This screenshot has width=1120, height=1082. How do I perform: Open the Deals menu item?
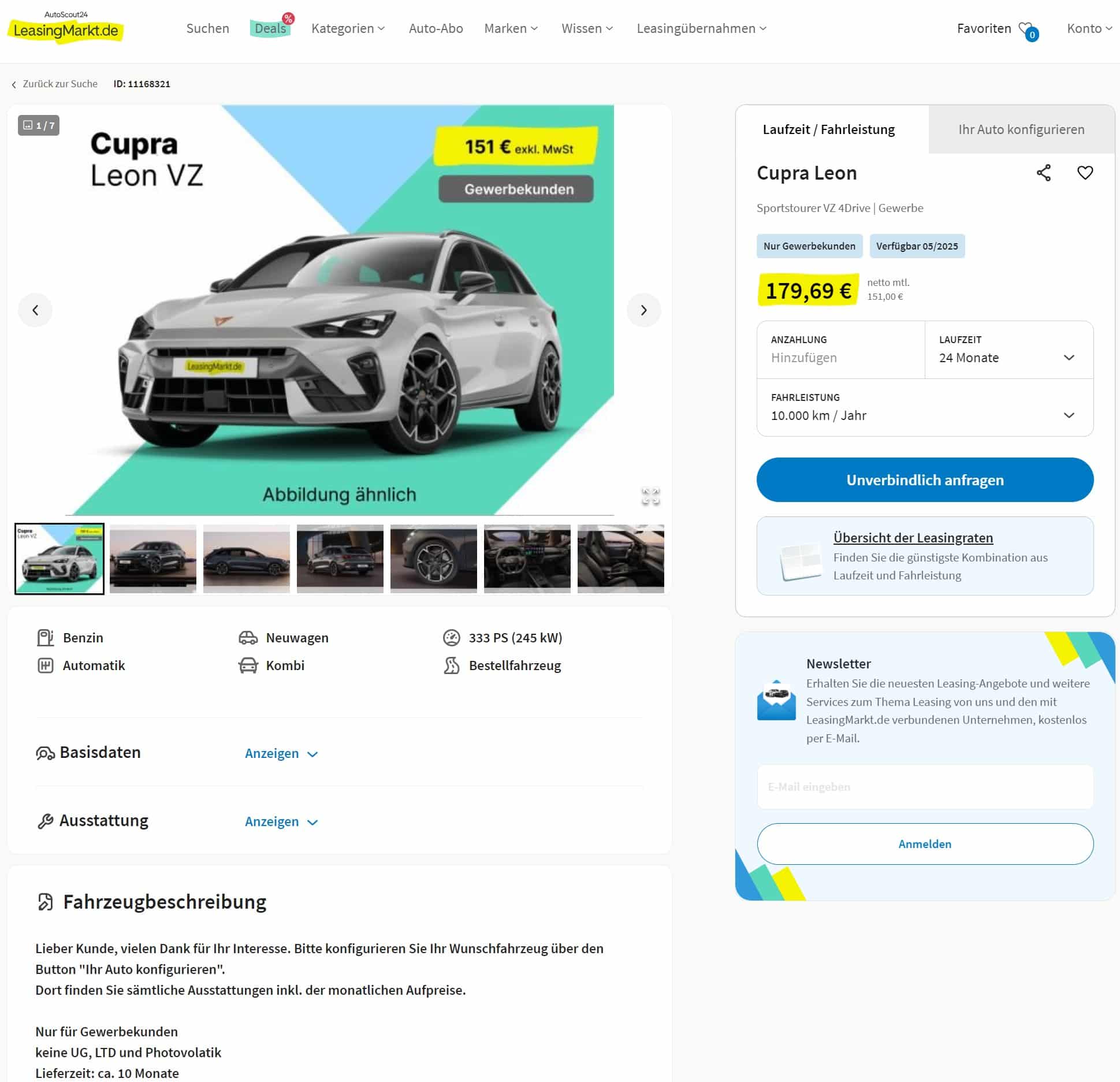point(270,28)
